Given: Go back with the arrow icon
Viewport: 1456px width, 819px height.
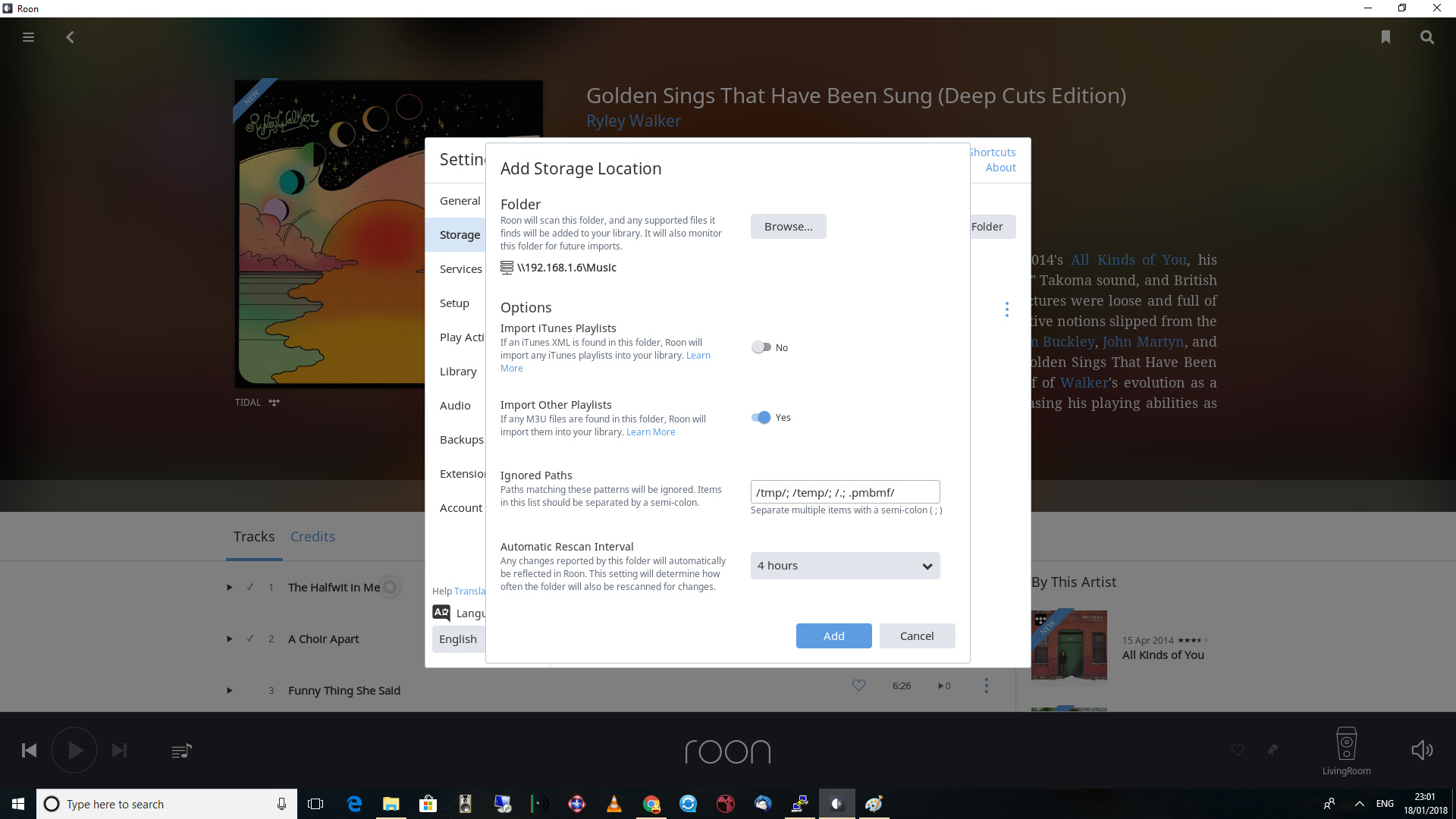Looking at the screenshot, I should point(70,37).
